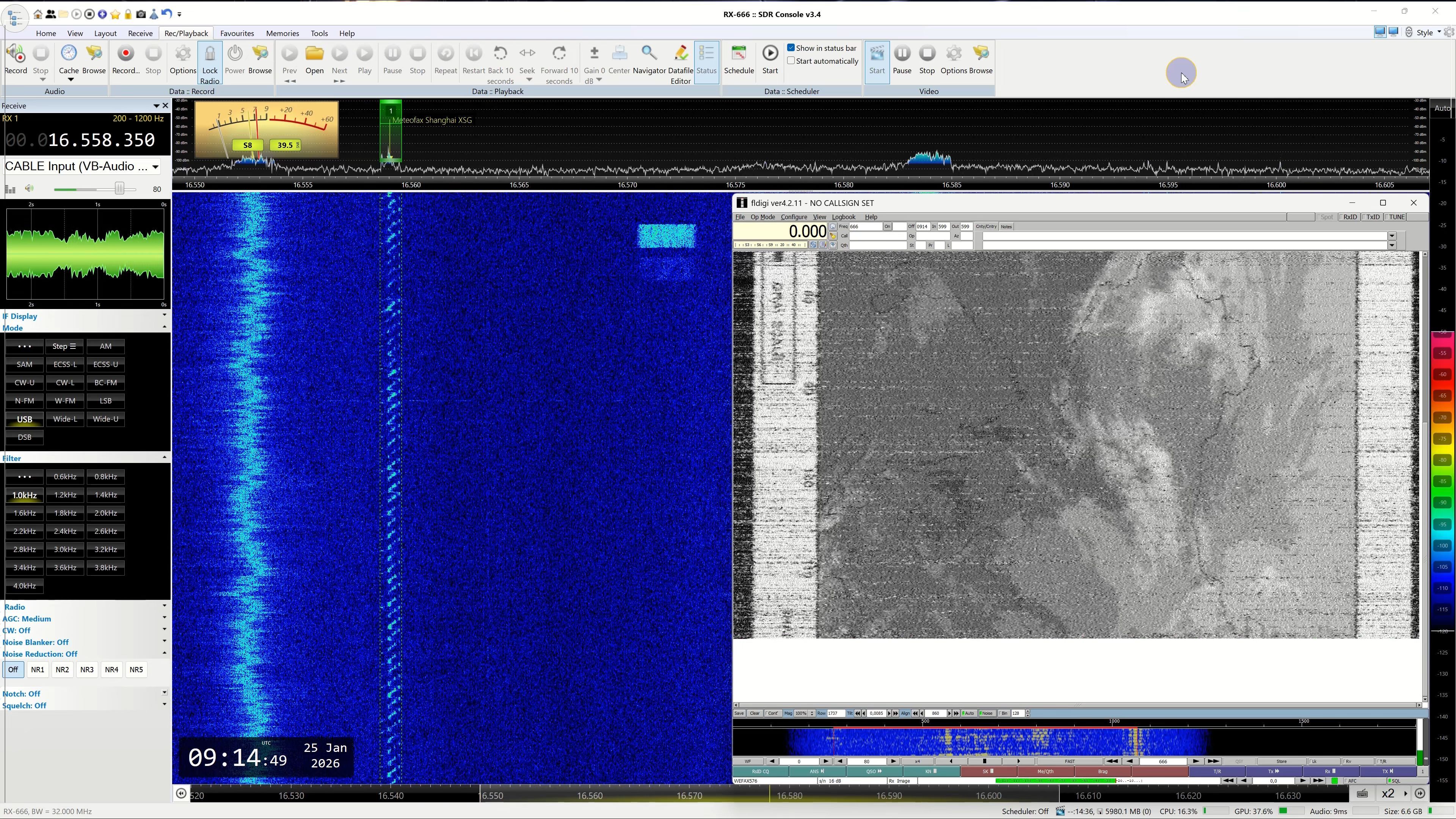Select NR2 noise reduction mode
The height and width of the screenshot is (819, 1456).
click(62, 670)
